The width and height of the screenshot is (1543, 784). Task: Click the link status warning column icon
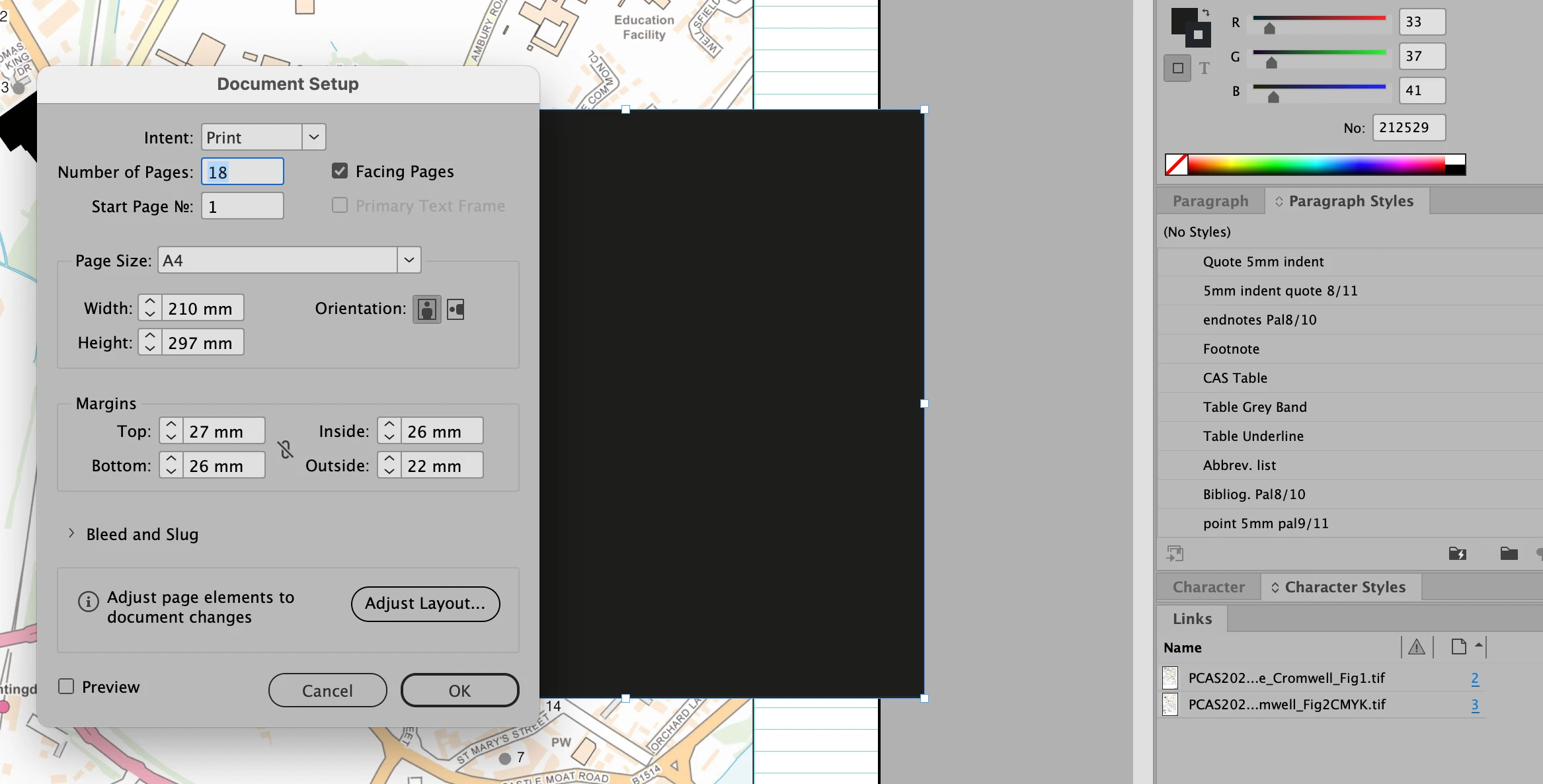(x=1416, y=647)
